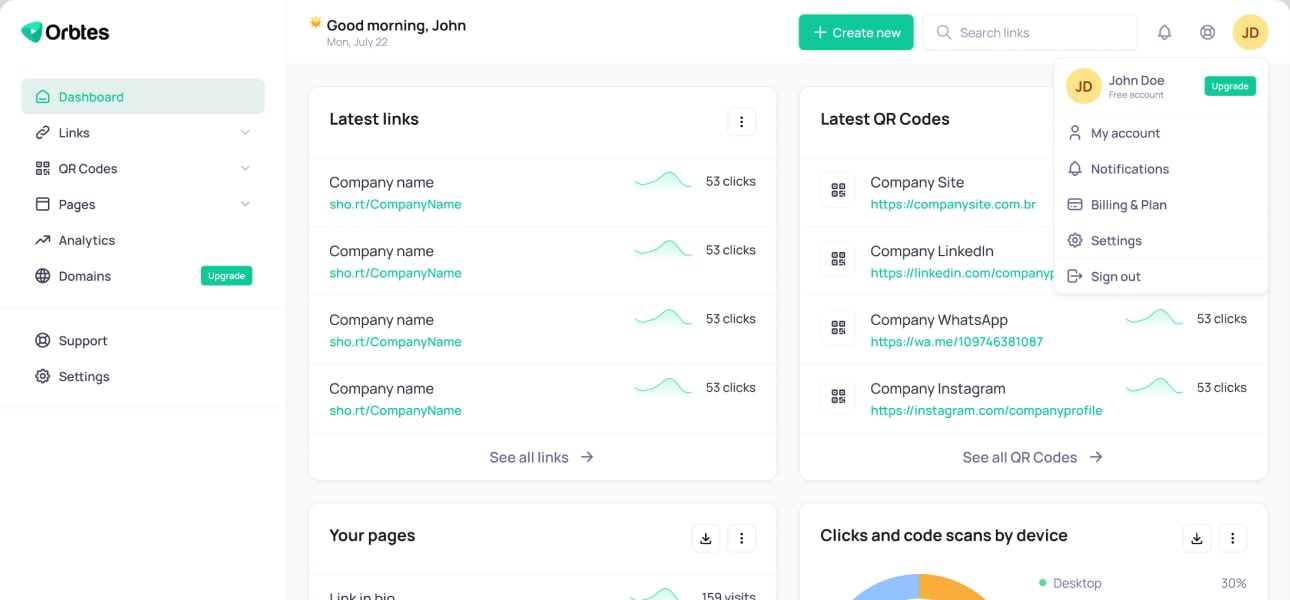Go to Analytics in the sidebar
The width and height of the screenshot is (1290, 600).
(86, 241)
